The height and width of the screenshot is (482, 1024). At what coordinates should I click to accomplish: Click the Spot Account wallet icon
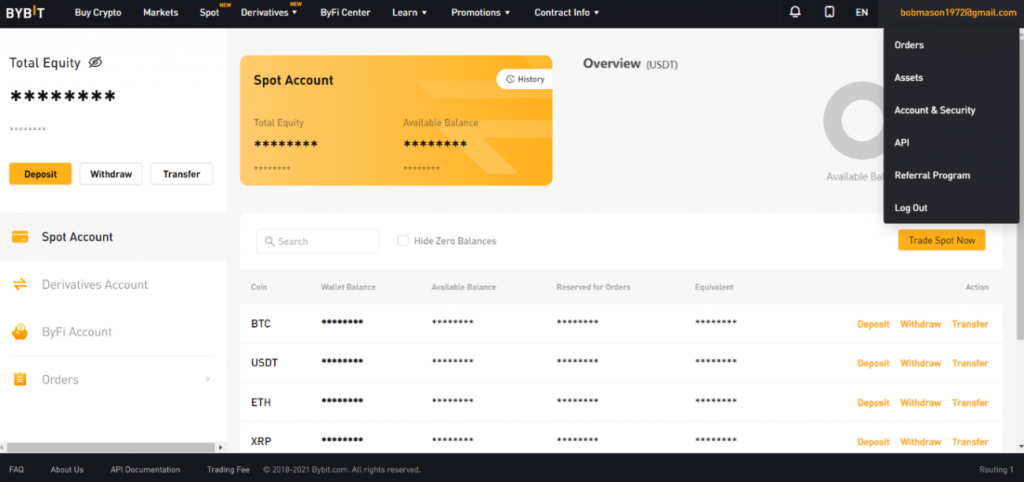click(20, 237)
